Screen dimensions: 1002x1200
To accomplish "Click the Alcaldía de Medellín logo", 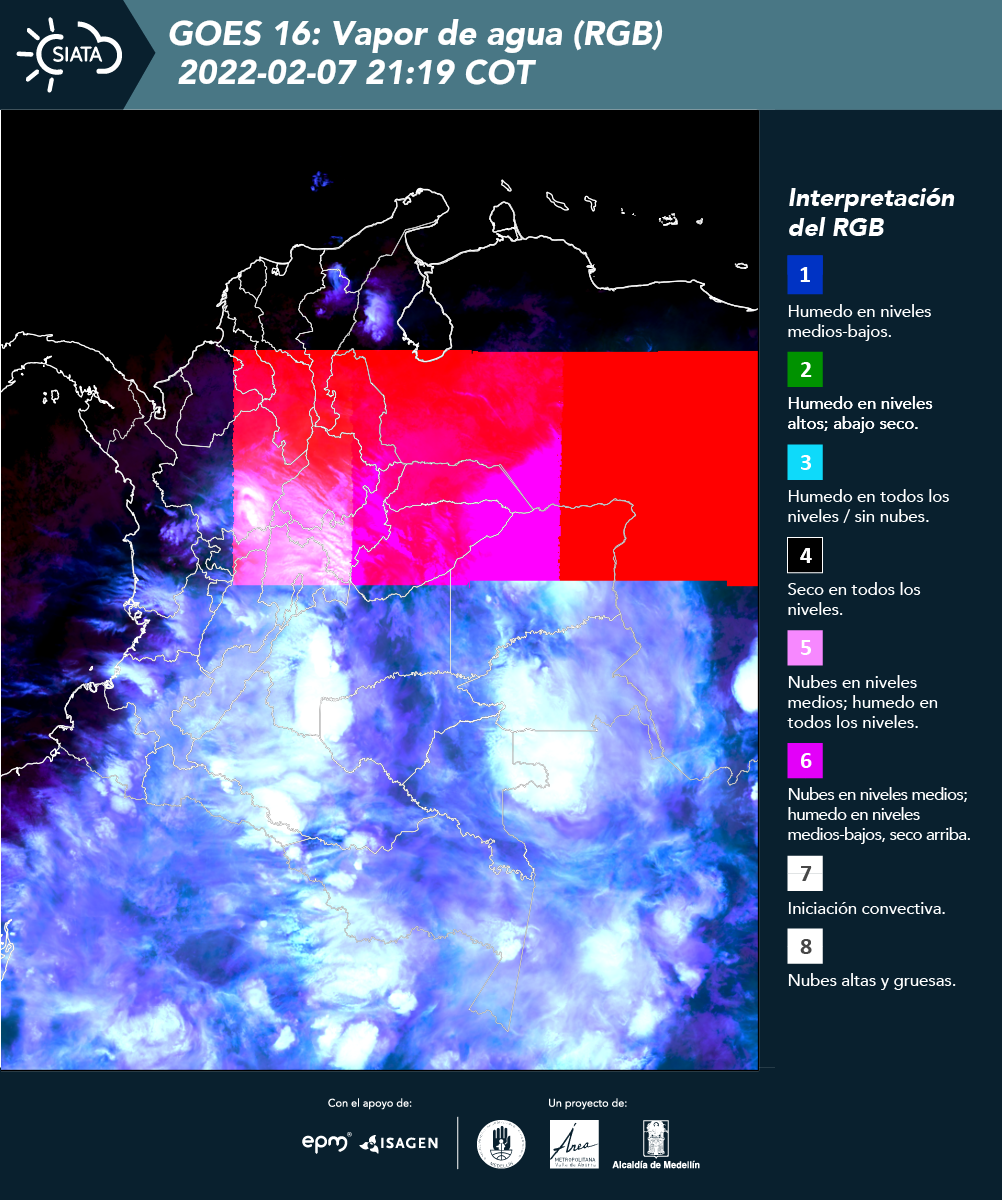I will click(656, 1144).
